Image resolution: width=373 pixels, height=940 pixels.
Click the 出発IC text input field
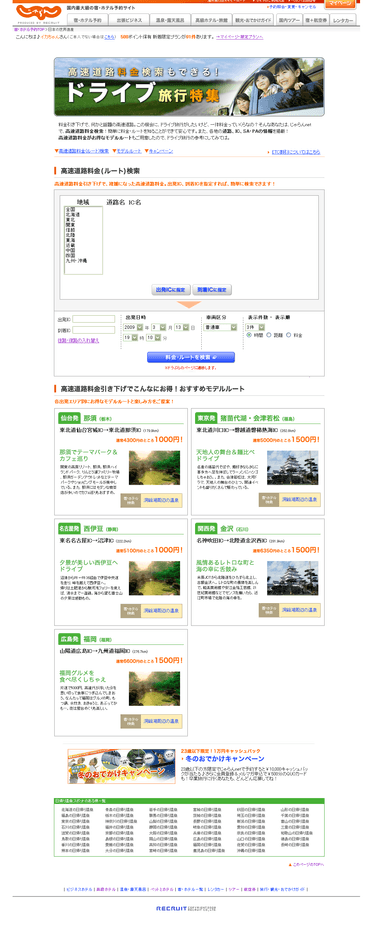(94, 320)
